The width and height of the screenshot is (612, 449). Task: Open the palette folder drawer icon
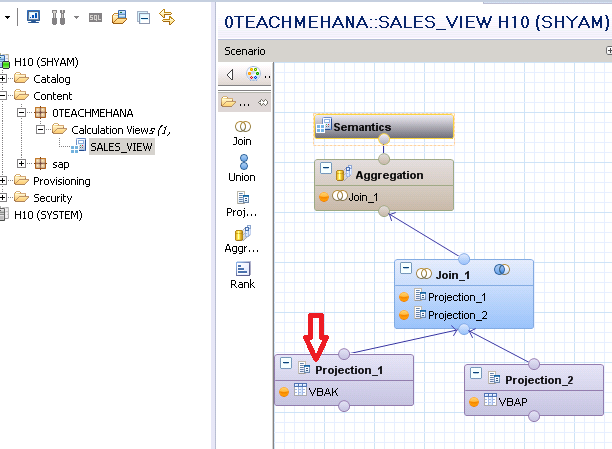(x=228, y=102)
